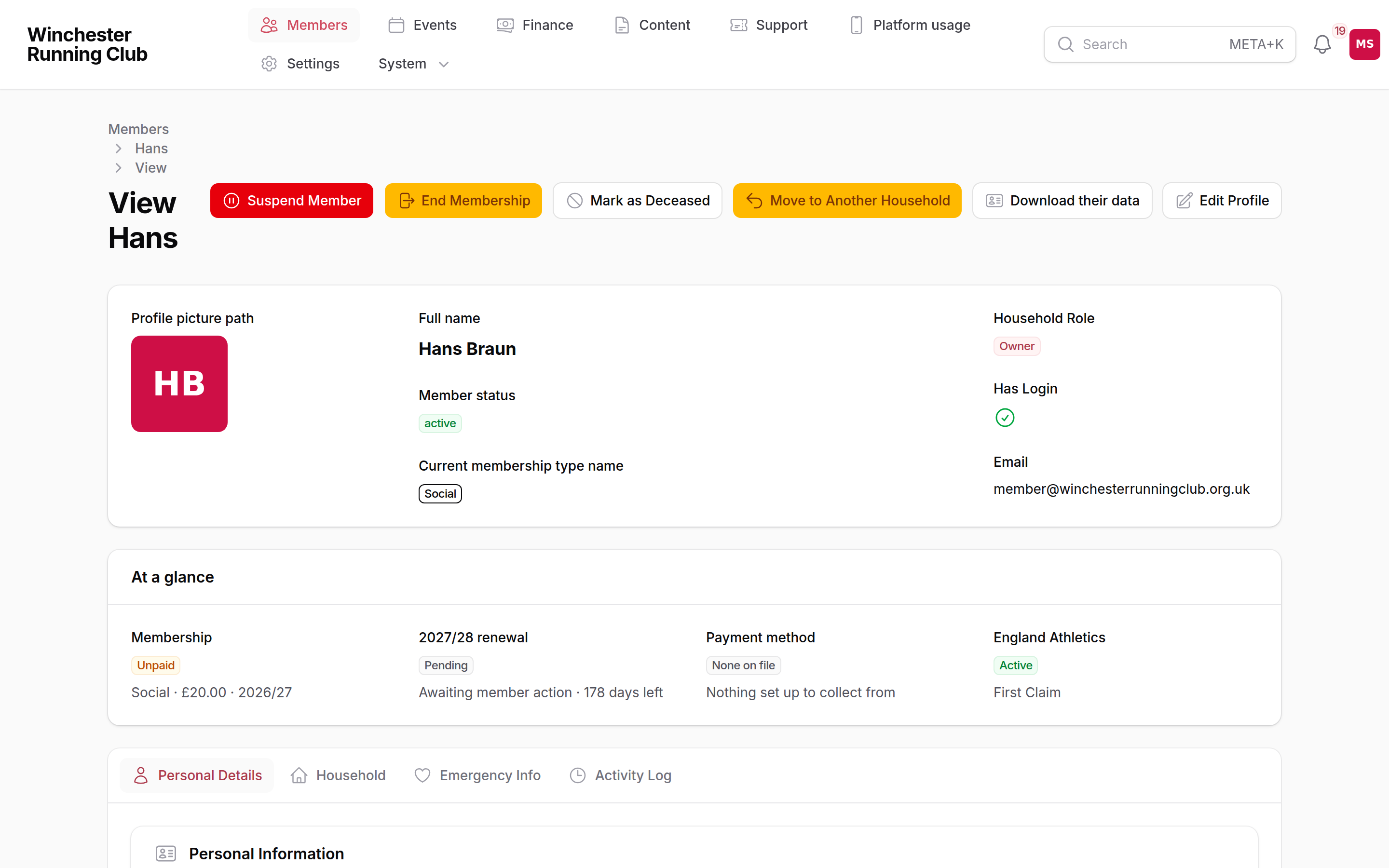Click Download their data button
This screenshot has width=1389, height=868.
point(1062,200)
